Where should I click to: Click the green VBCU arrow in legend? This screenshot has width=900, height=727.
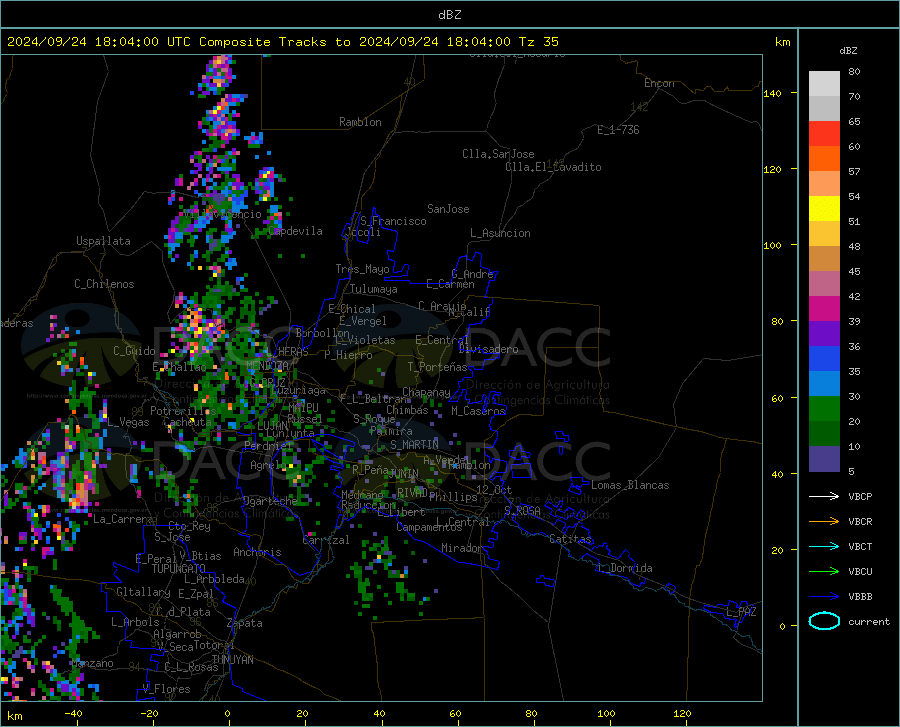click(824, 571)
